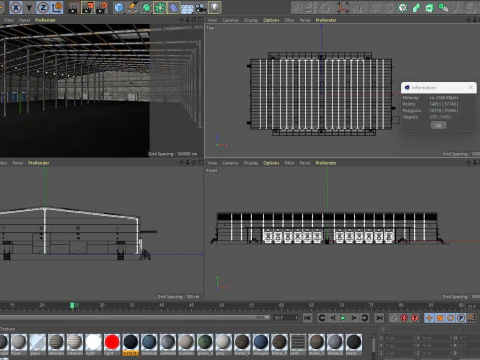Go to start of animation
480x360 pixels.
tap(307, 318)
